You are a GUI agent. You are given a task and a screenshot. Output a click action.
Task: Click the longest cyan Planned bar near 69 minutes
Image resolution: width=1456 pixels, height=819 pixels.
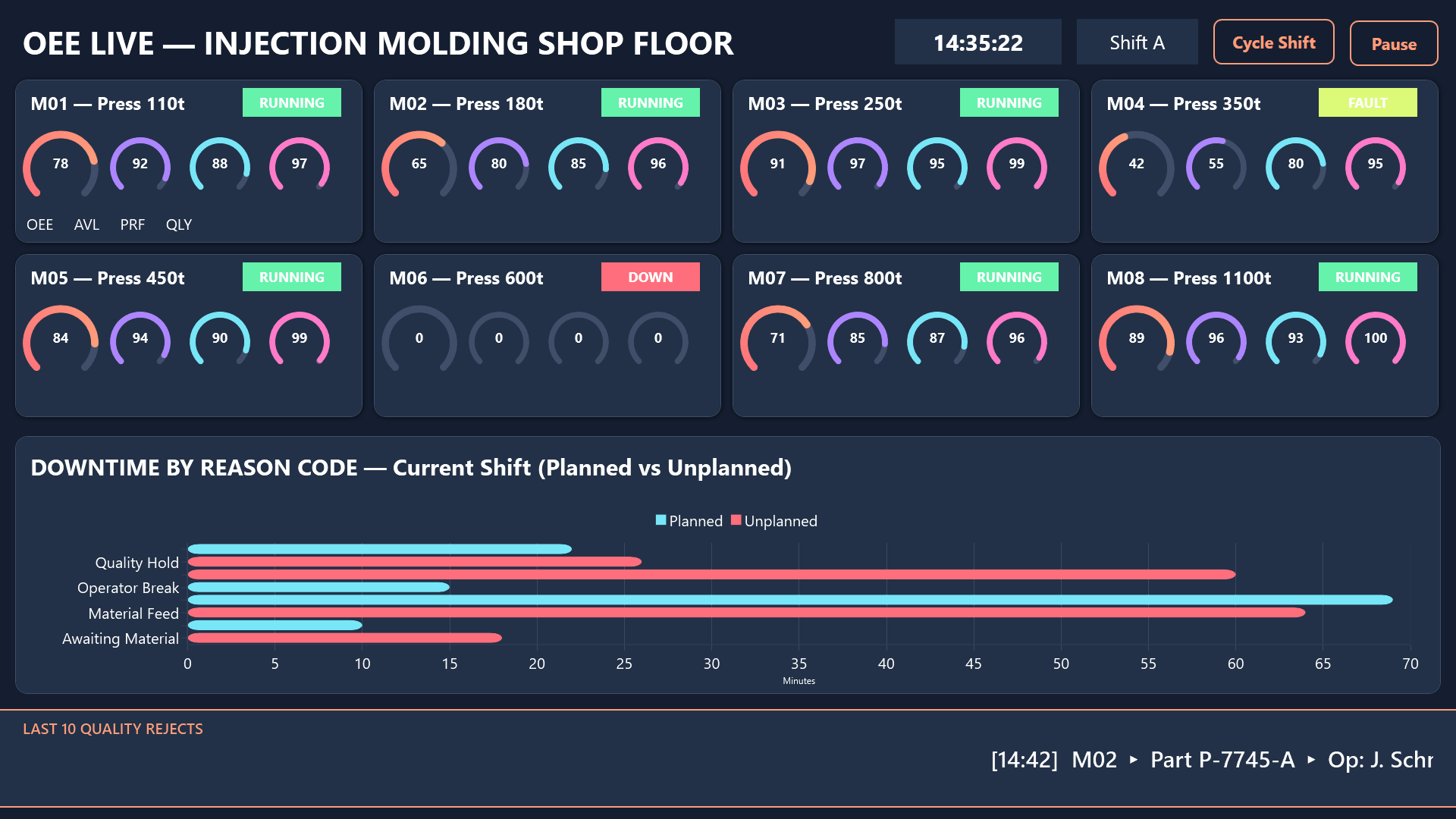790,600
